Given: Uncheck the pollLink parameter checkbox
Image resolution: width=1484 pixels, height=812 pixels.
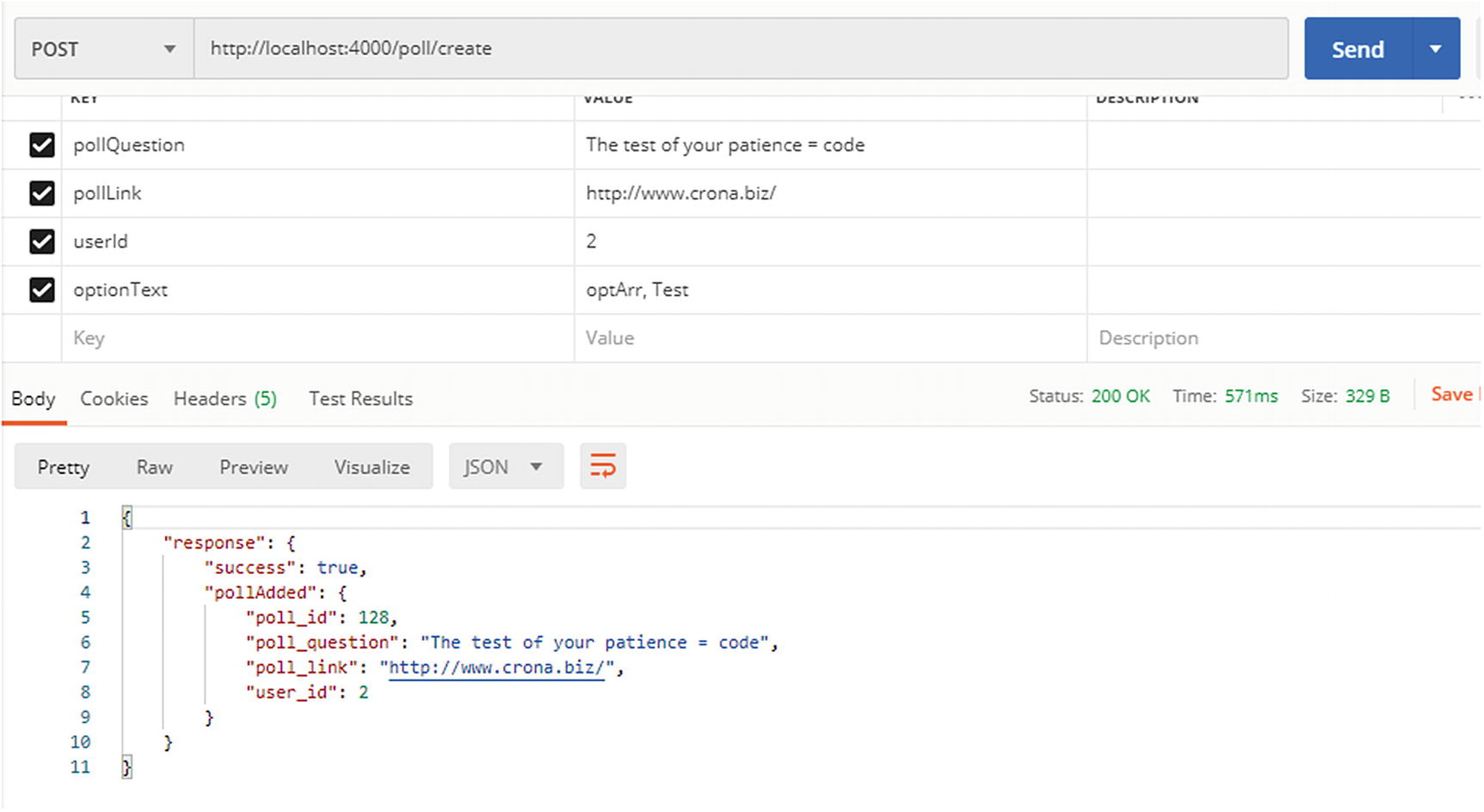Looking at the screenshot, I should click(x=41, y=193).
